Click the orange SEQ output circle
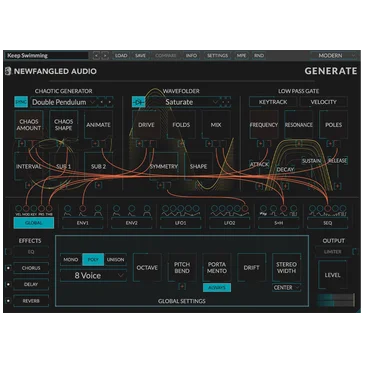 point(328,209)
